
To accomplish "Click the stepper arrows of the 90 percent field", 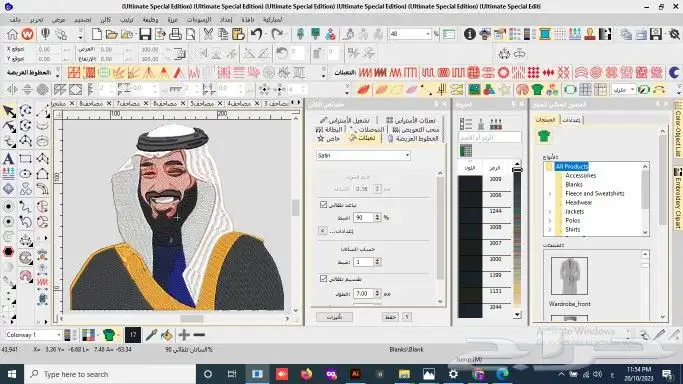I will point(377,217).
